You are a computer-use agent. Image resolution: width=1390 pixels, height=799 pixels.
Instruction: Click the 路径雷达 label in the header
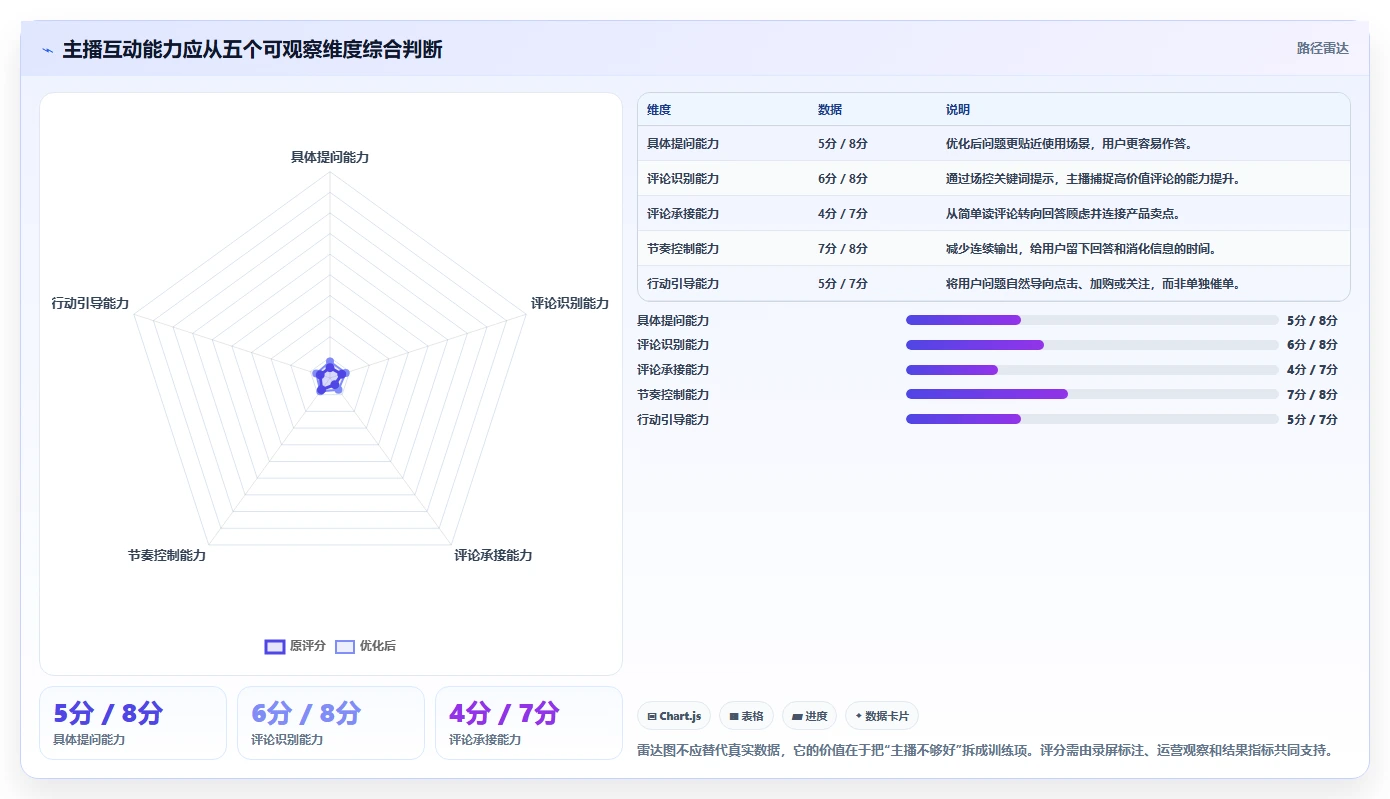[1322, 48]
